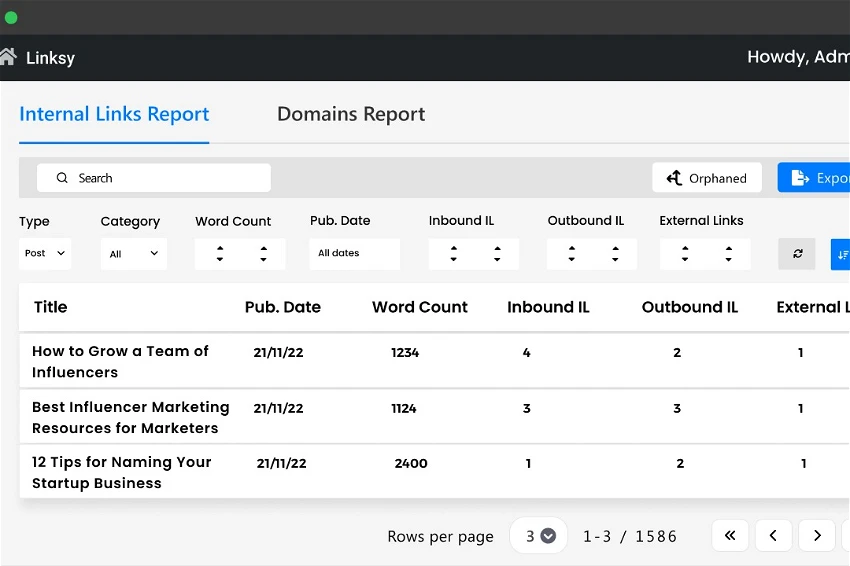Click the Export button icon
The width and height of the screenshot is (850, 566).
coord(800,178)
